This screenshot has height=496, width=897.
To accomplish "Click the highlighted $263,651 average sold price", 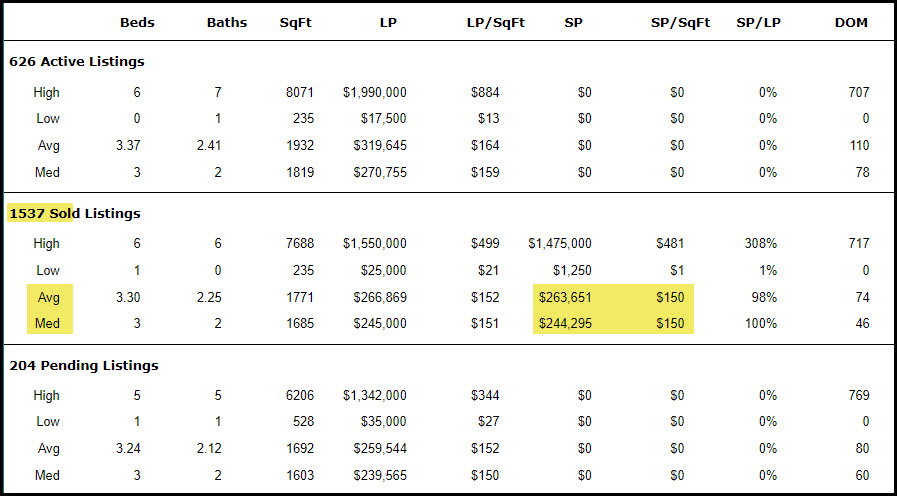I will tap(565, 297).
